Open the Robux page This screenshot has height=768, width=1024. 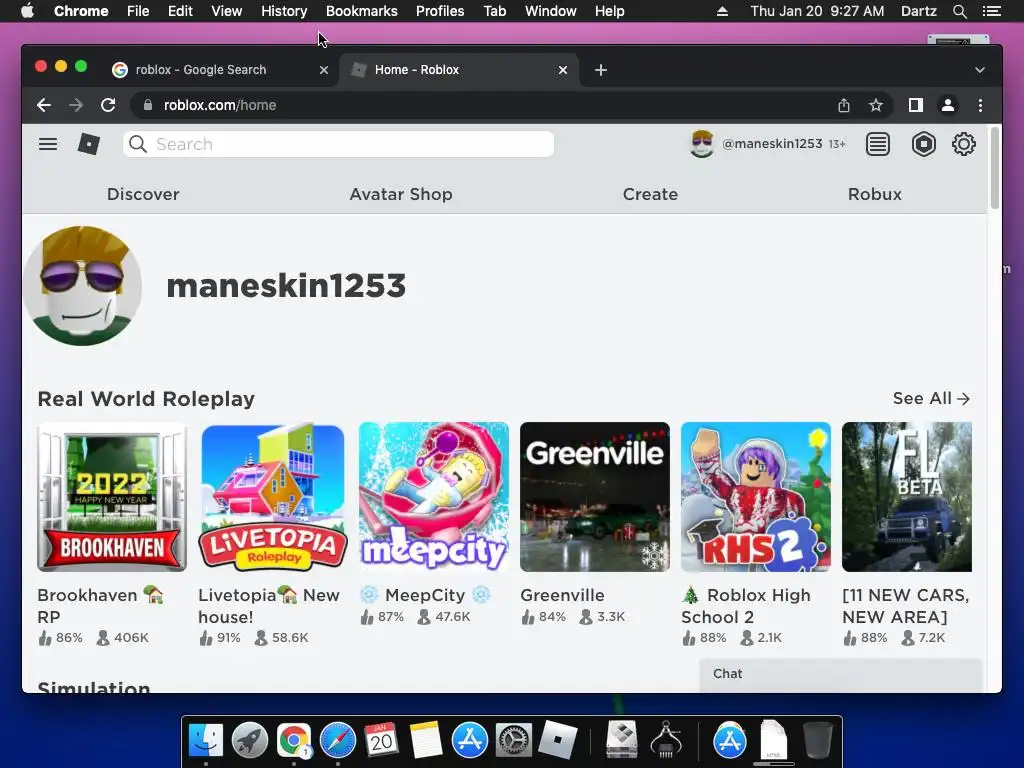(x=874, y=194)
